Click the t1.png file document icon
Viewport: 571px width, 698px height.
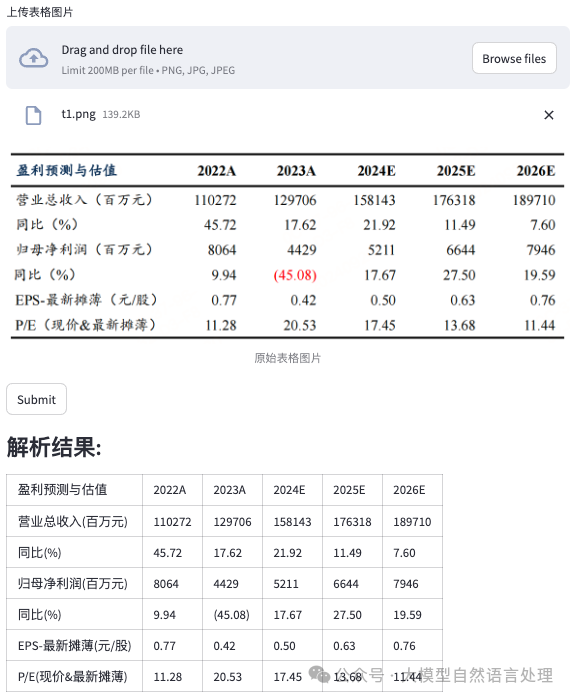tap(33, 115)
